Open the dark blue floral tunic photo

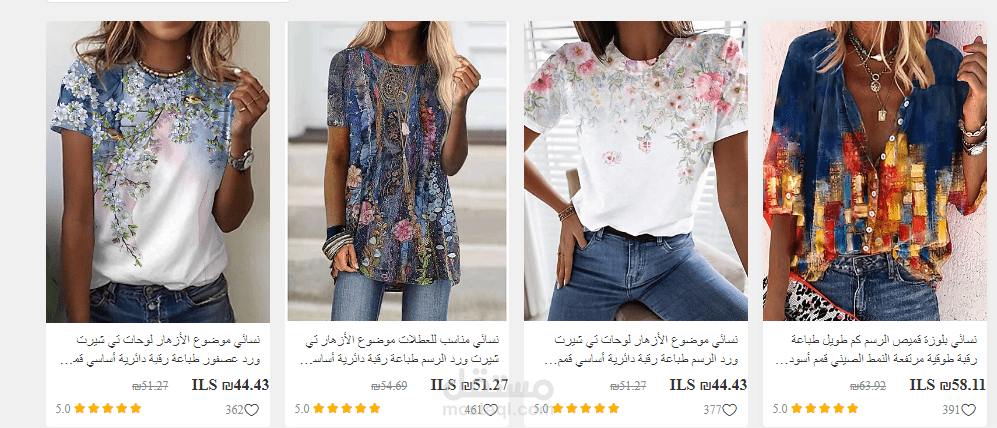click(397, 172)
